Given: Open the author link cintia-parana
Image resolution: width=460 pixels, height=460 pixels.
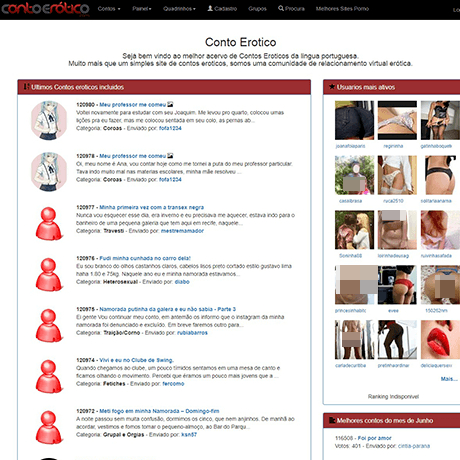Looking at the screenshot, I should click(414, 446).
